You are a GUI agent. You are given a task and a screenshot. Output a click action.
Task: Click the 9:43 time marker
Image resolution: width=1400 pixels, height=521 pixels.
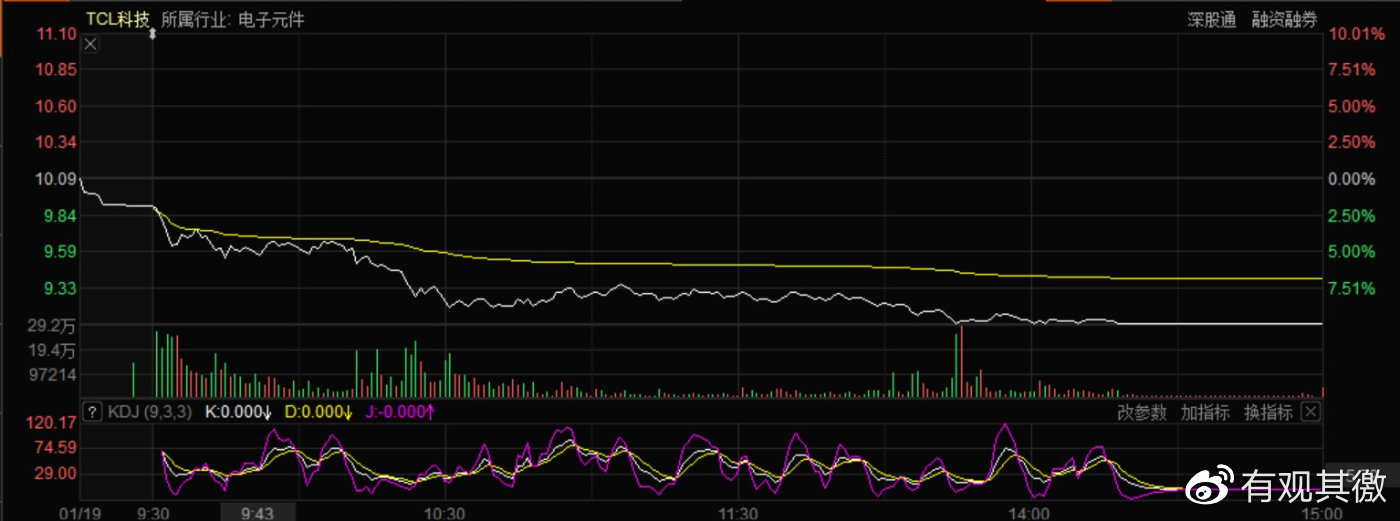(x=259, y=512)
